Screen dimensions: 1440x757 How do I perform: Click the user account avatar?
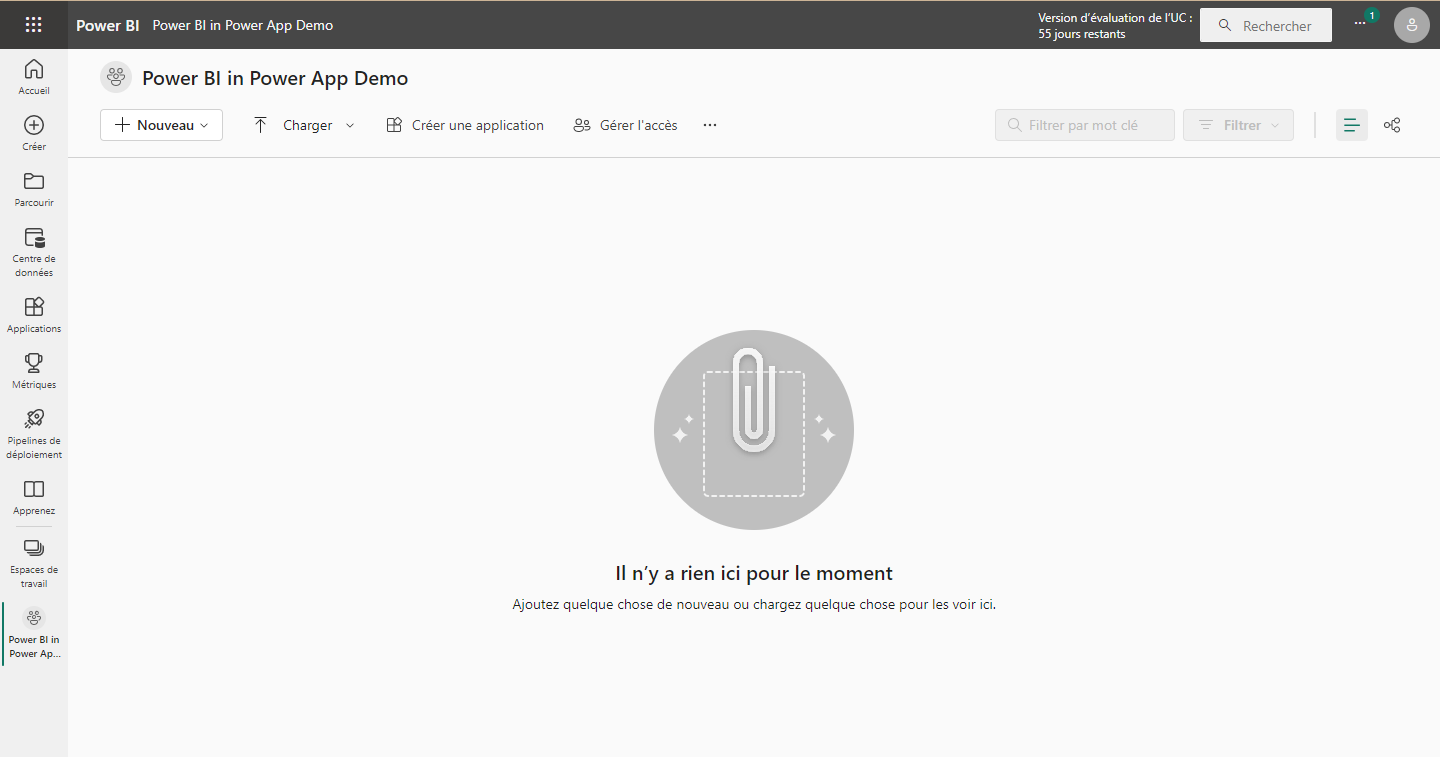(1411, 25)
